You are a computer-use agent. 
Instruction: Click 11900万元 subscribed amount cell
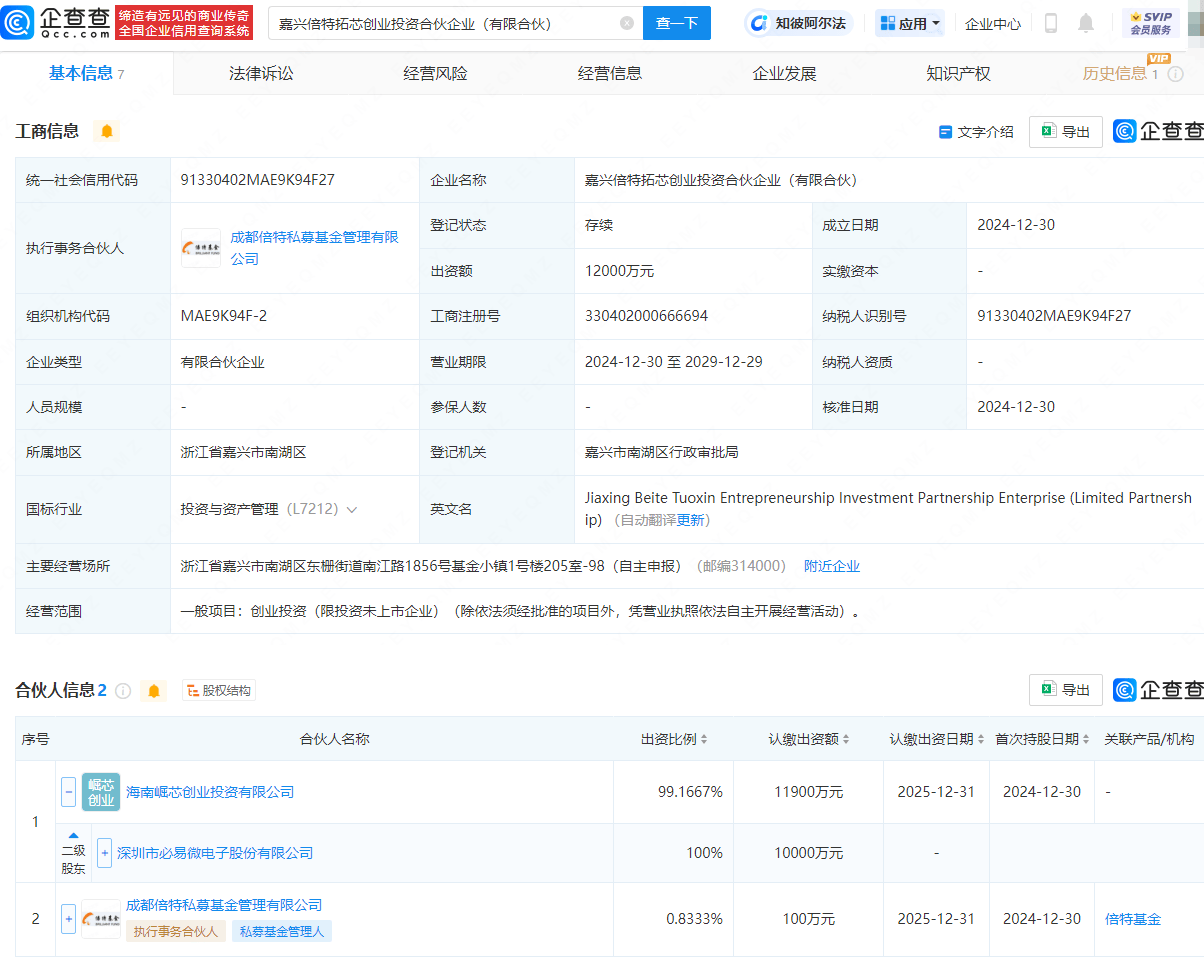pos(809,792)
